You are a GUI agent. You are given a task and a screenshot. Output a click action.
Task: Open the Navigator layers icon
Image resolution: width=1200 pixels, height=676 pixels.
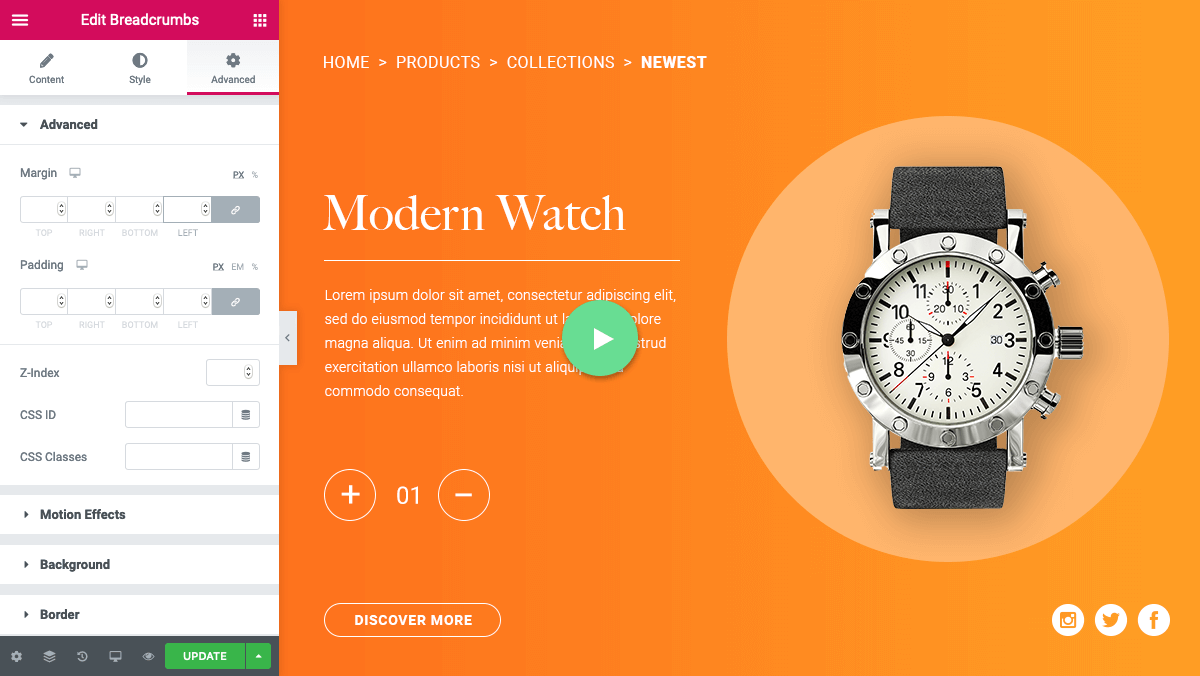(x=49, y=657)
